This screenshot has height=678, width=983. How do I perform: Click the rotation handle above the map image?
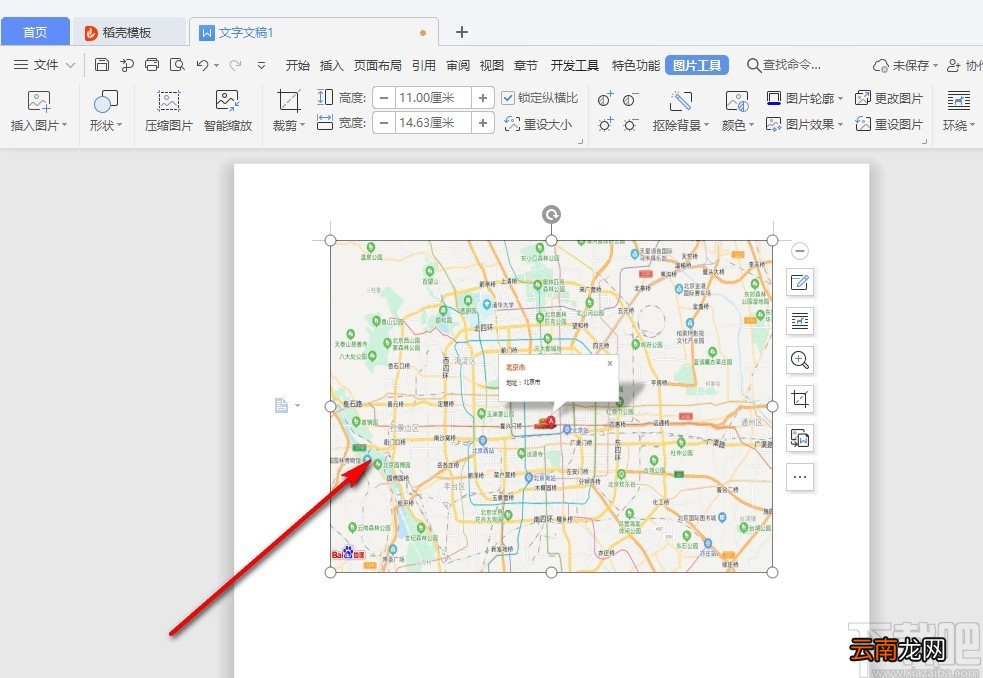(x=551, y=215)
